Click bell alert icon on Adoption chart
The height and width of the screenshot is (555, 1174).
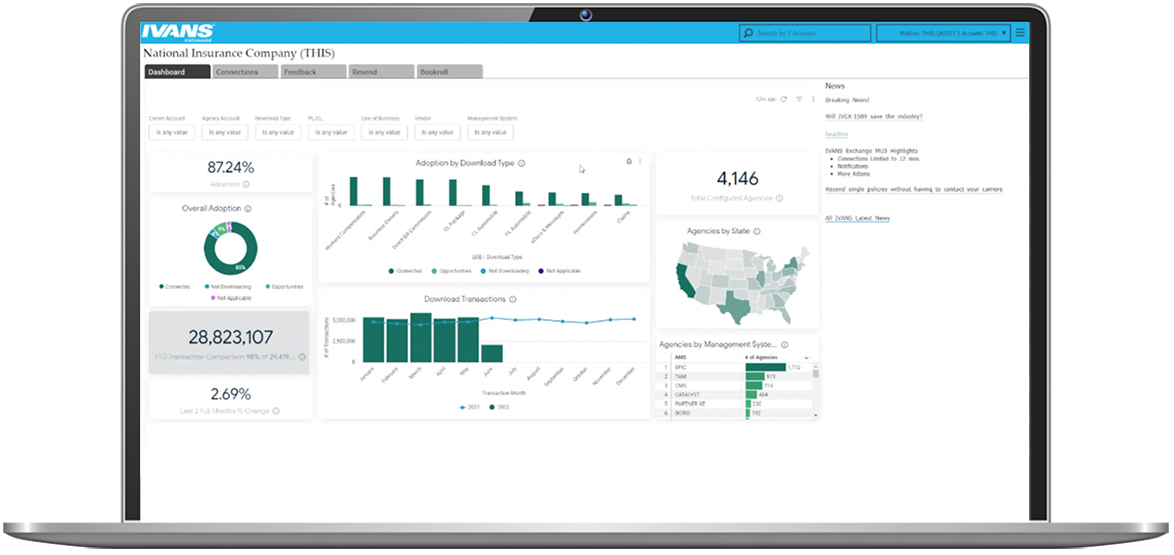(x=629, y=161)
